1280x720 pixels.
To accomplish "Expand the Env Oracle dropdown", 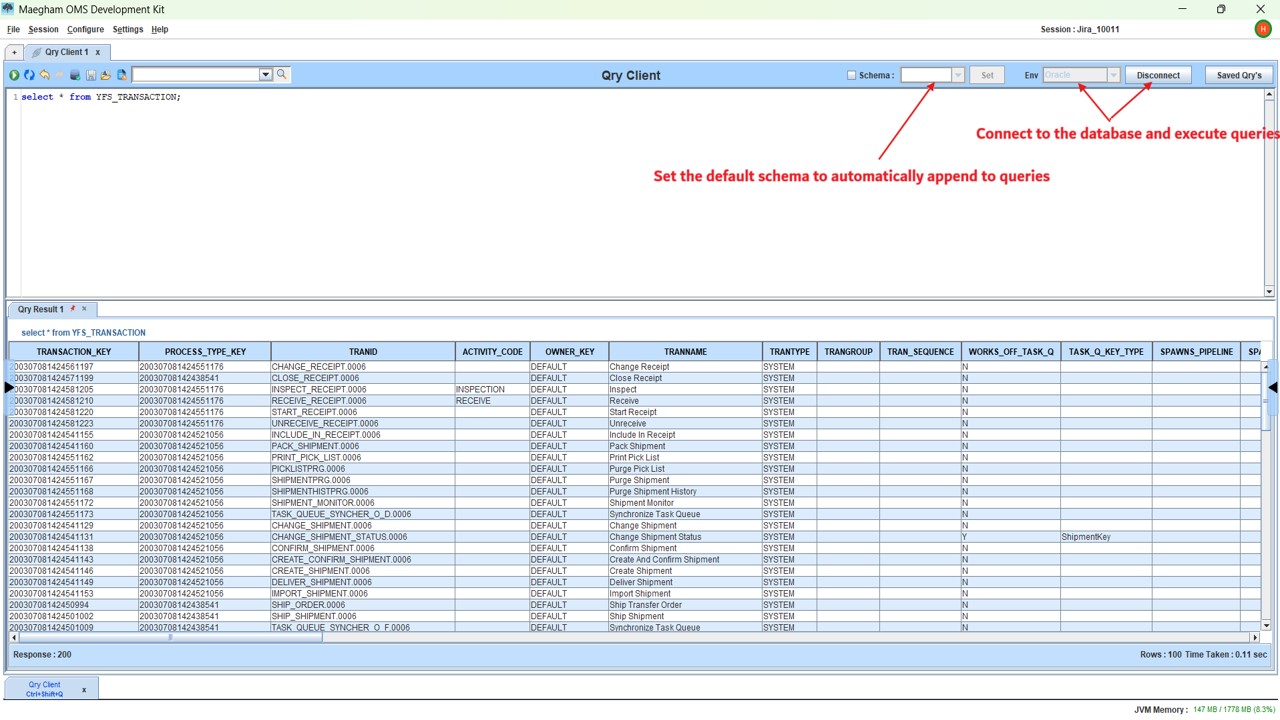I will [x=1113, y=74].
